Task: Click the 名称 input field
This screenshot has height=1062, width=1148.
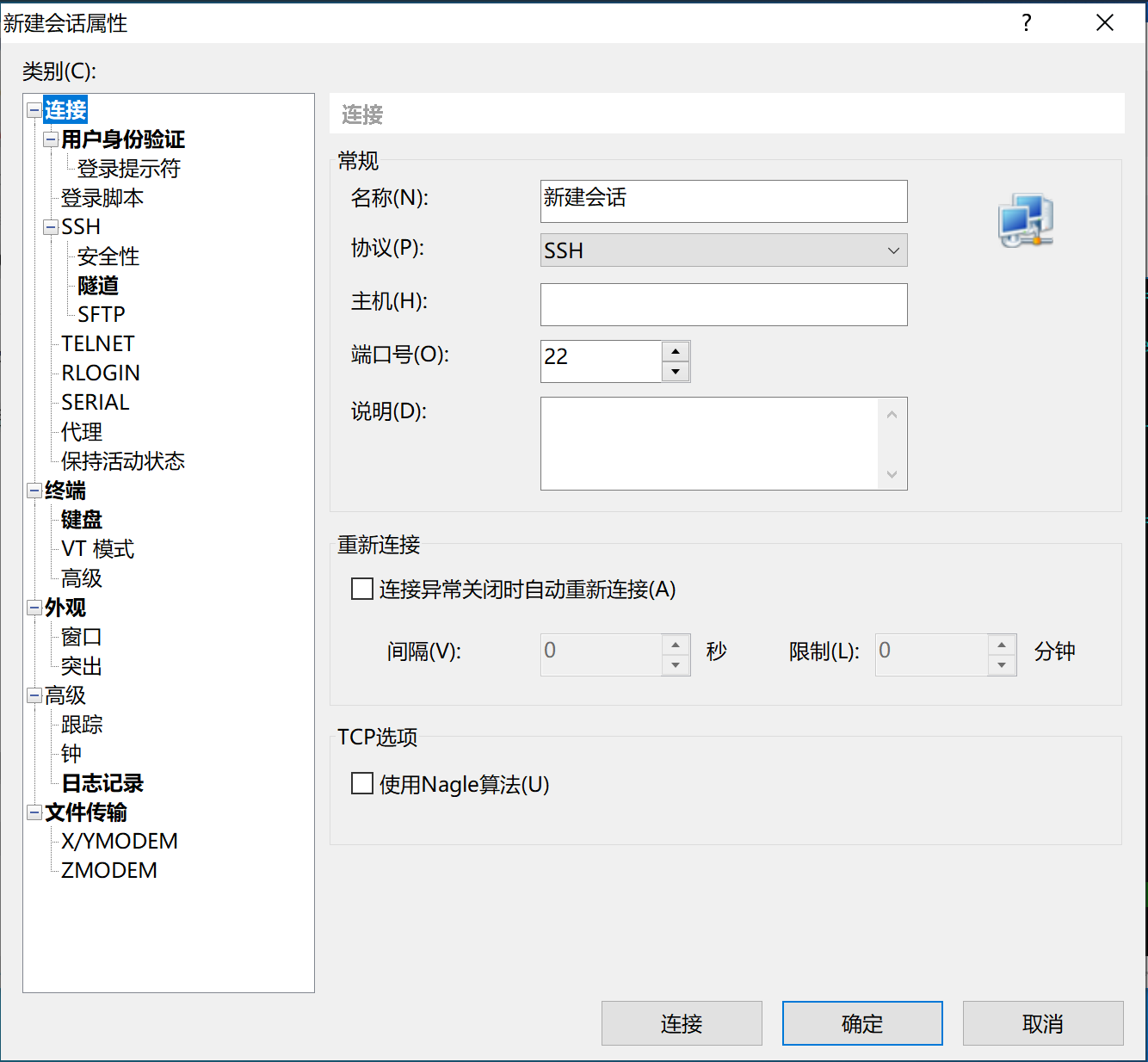Action: (724, 201)
